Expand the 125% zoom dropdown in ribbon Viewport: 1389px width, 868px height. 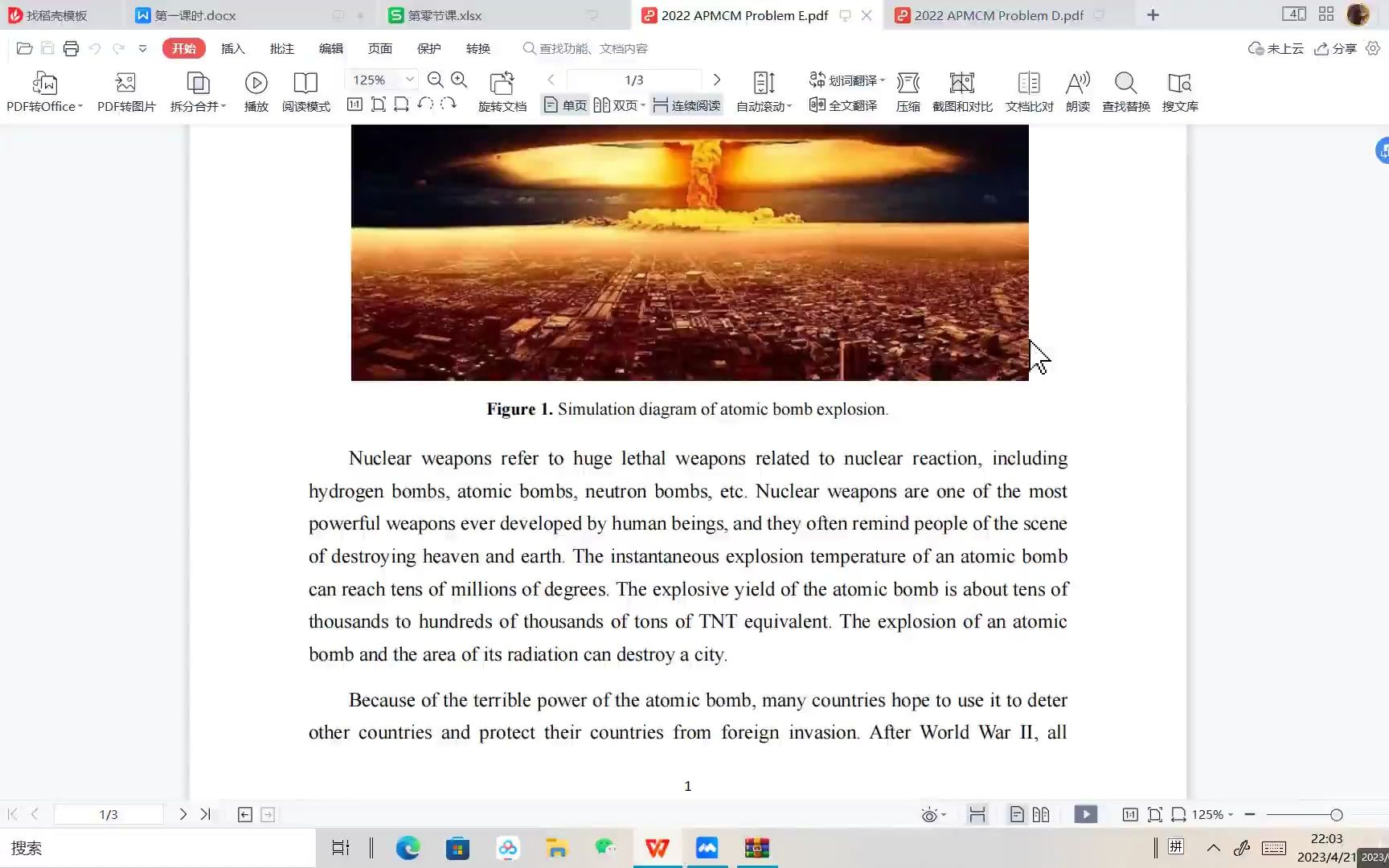coord(409,80)
